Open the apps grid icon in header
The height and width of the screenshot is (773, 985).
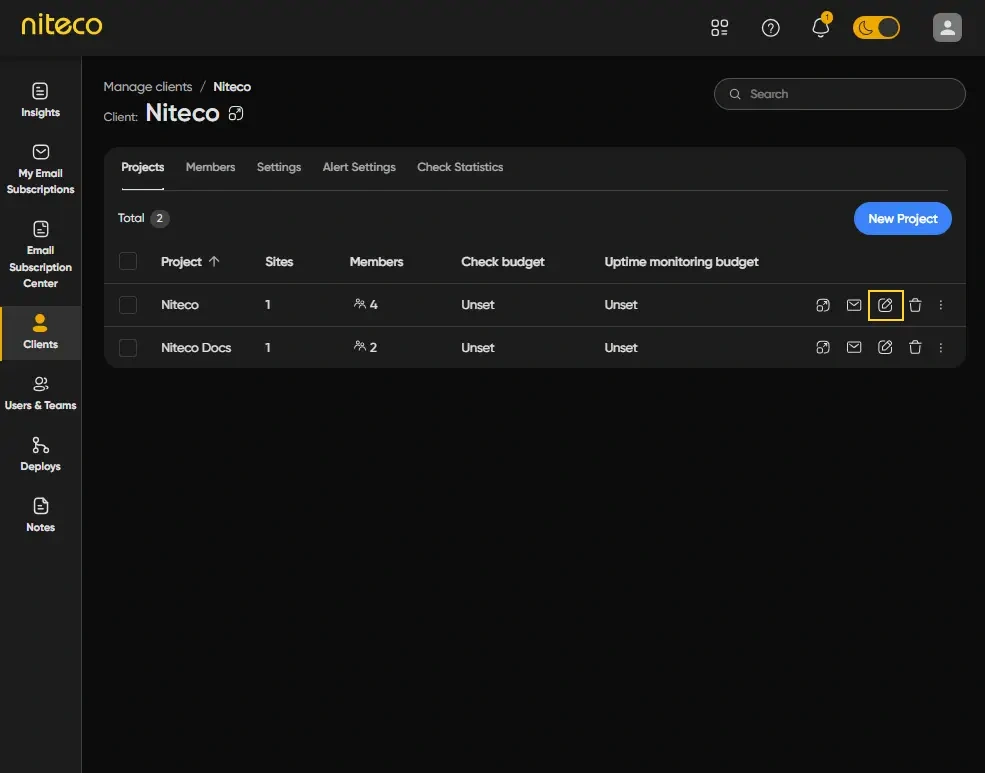pos(719,28)
